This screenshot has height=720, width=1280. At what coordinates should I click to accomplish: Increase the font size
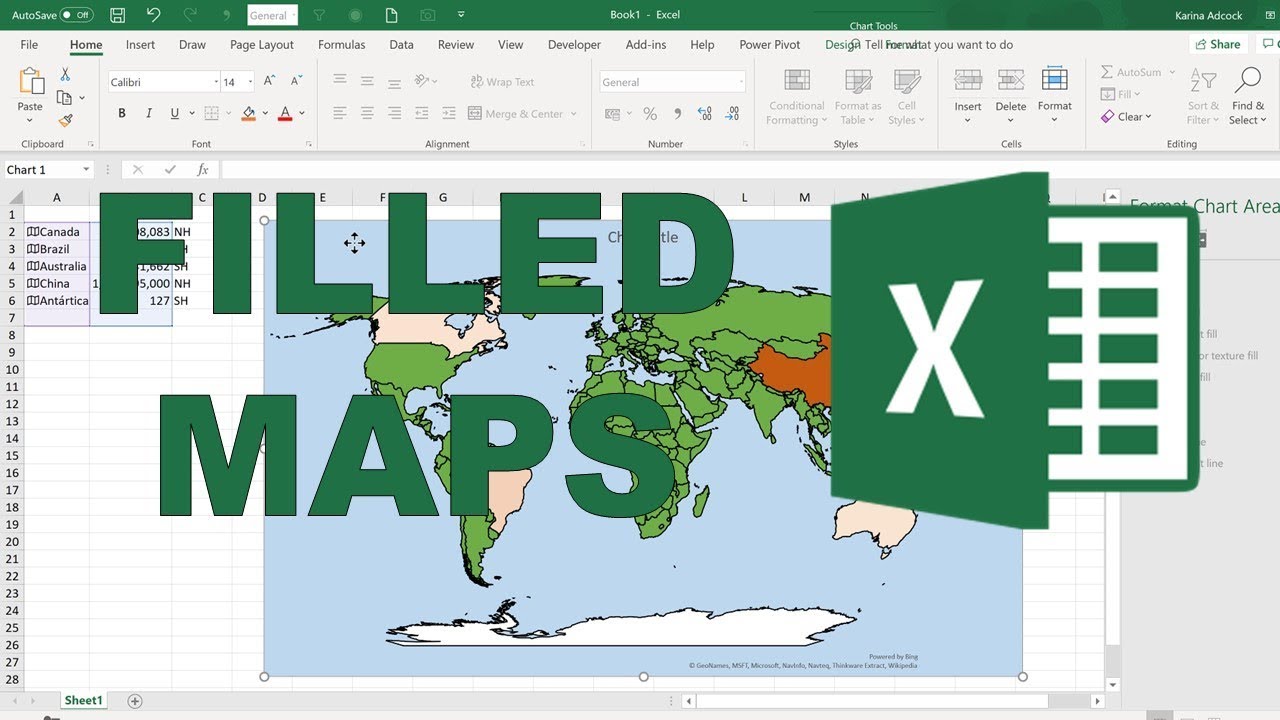point(270,82)
